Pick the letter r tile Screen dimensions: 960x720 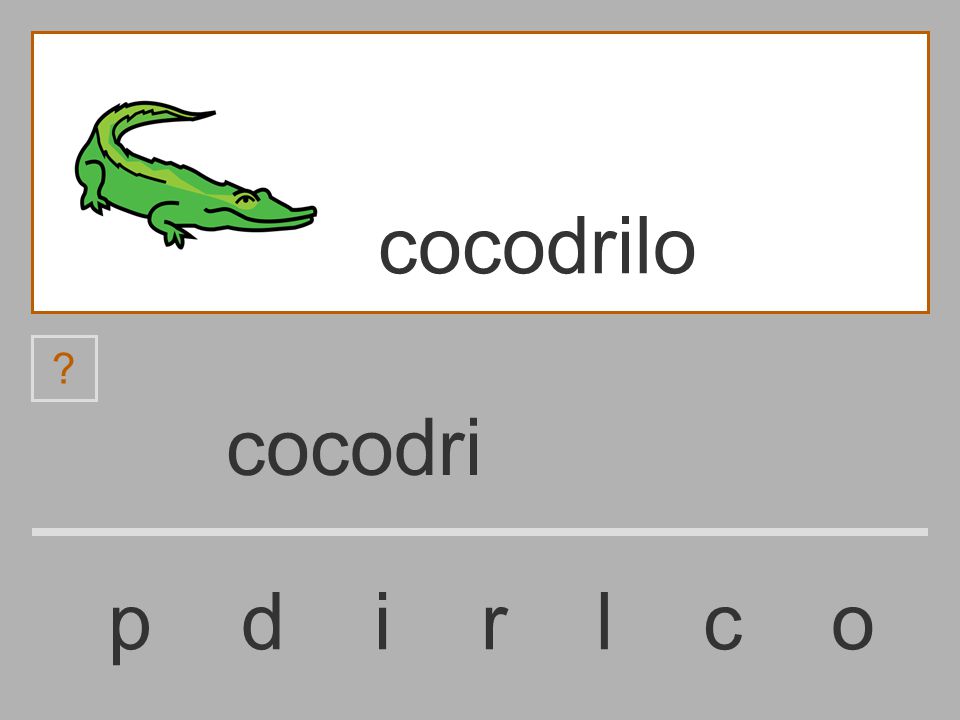[495, 626]
